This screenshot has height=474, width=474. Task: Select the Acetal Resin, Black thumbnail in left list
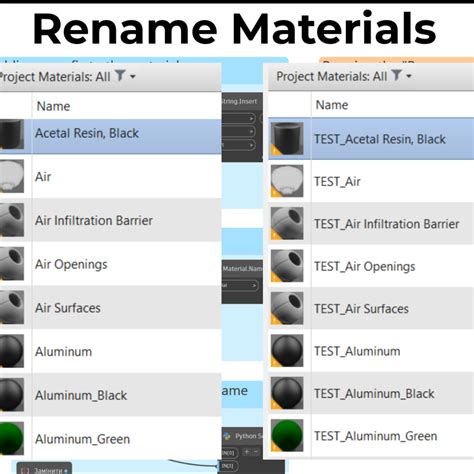(x=12, y=134)
